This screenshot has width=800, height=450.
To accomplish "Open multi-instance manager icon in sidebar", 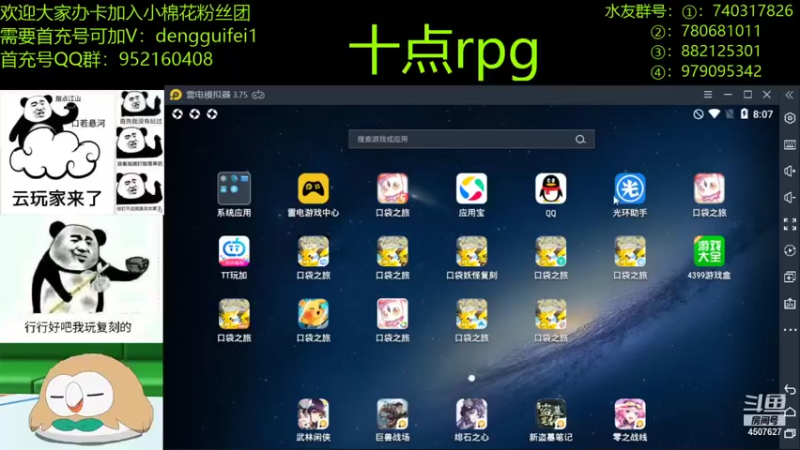I will click(790, 277).
